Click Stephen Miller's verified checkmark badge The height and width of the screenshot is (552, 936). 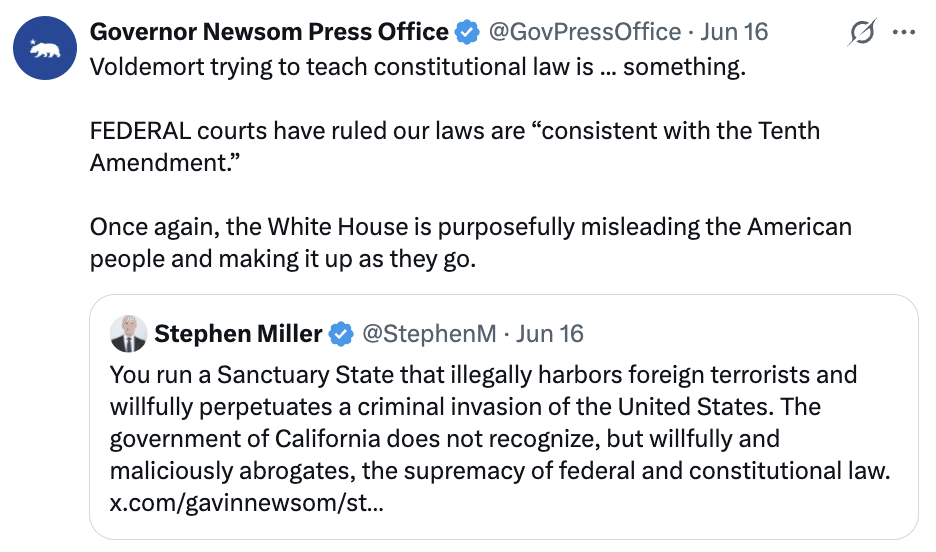pyautogui.click(x=341, y=334)
